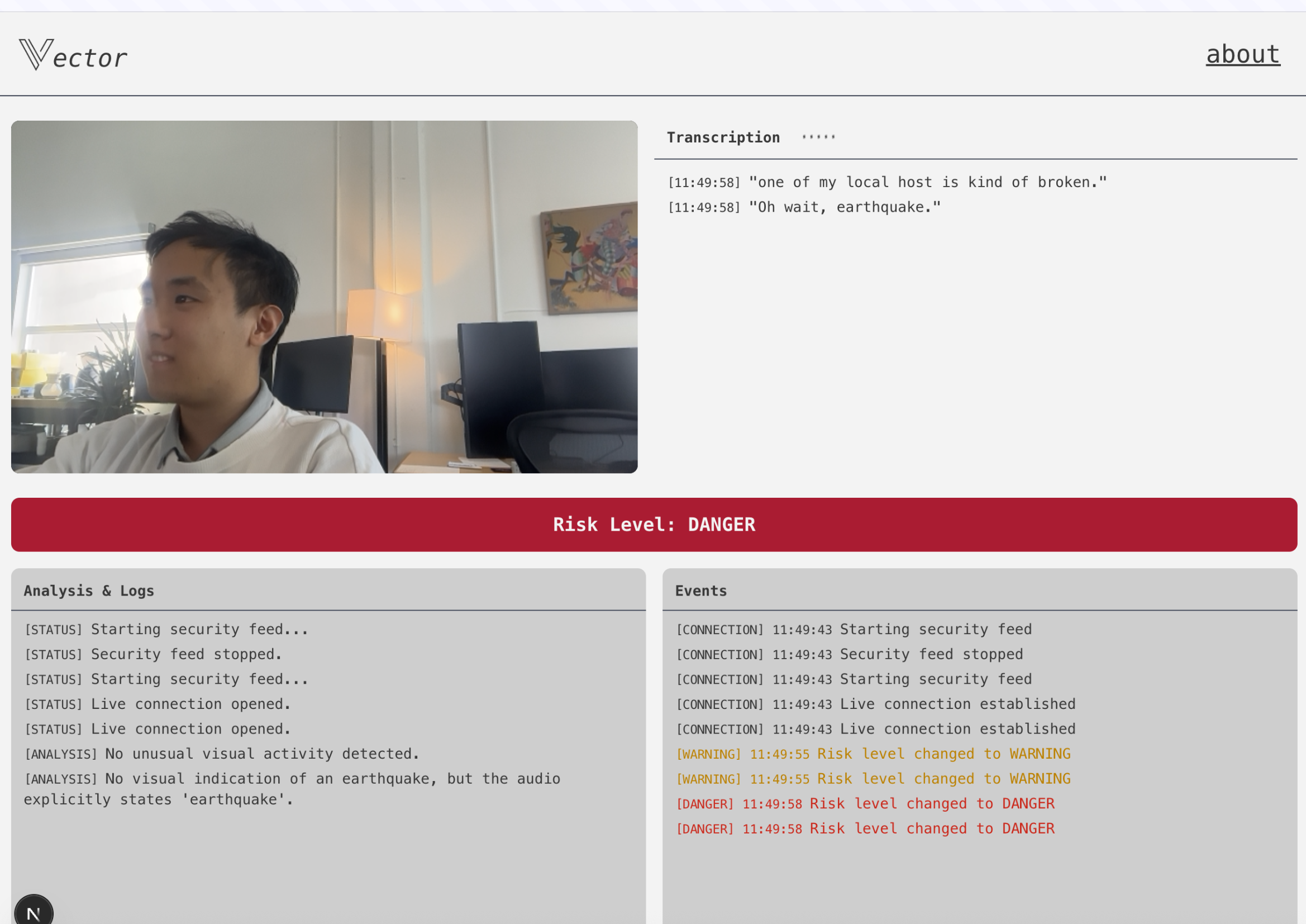The image size is (1306, 924).
Task: Click the transcription loading dots indicator
Action: click(818, 137)
